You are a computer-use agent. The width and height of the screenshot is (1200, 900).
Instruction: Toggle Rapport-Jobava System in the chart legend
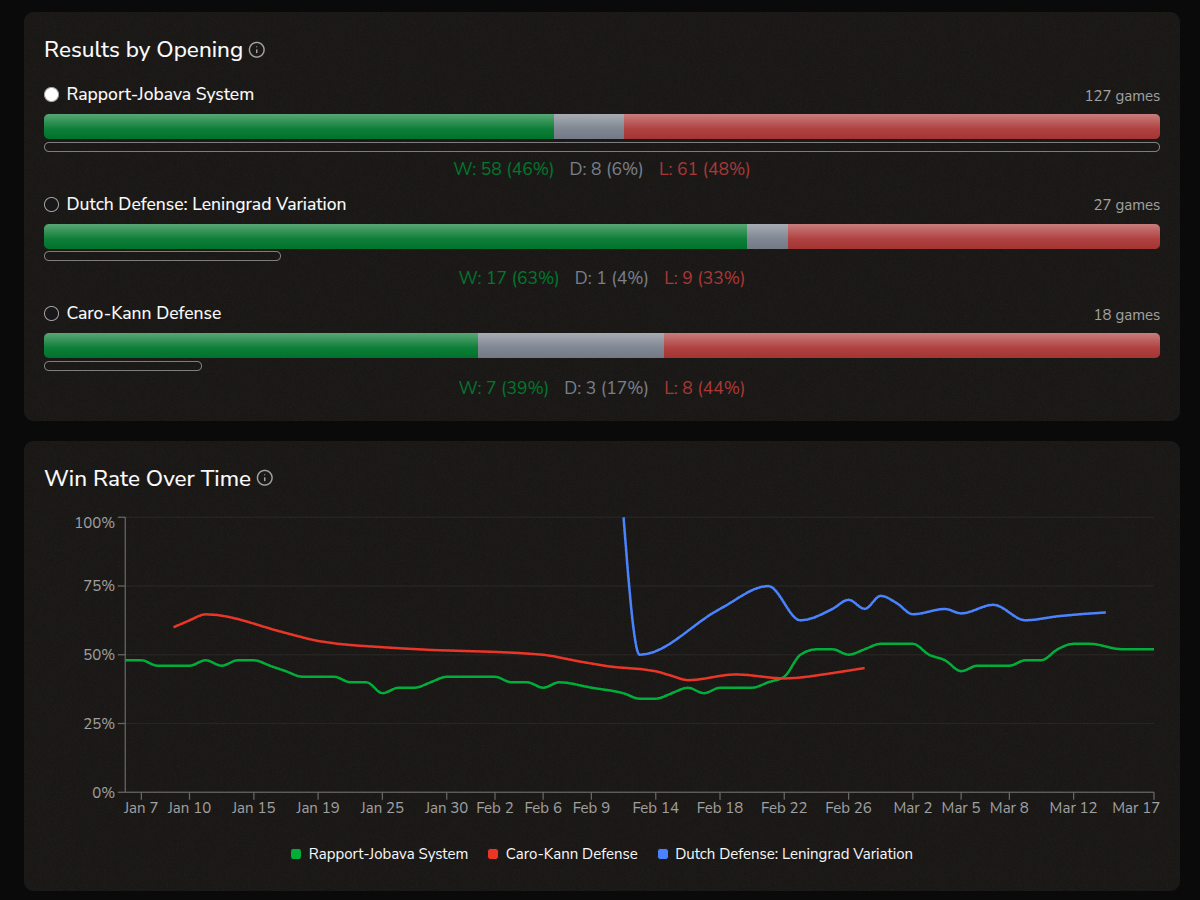click(380, 854)
